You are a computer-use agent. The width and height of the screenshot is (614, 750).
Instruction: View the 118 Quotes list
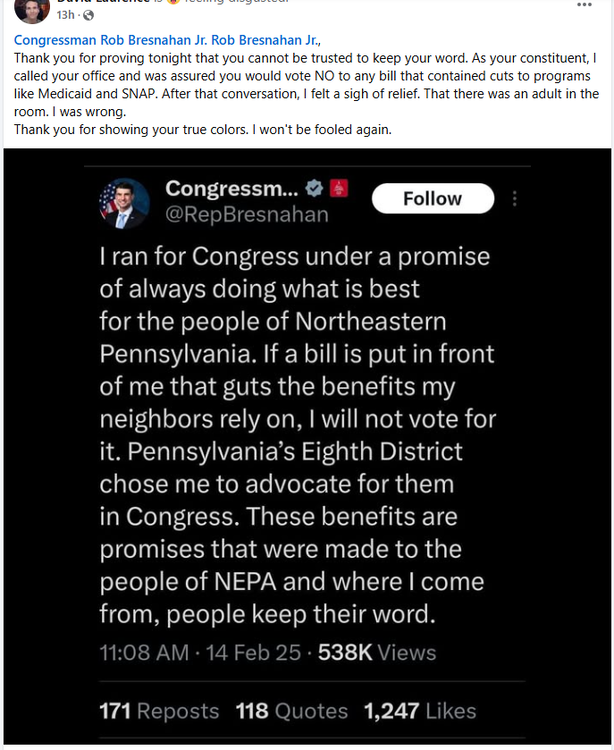[291, 711]
